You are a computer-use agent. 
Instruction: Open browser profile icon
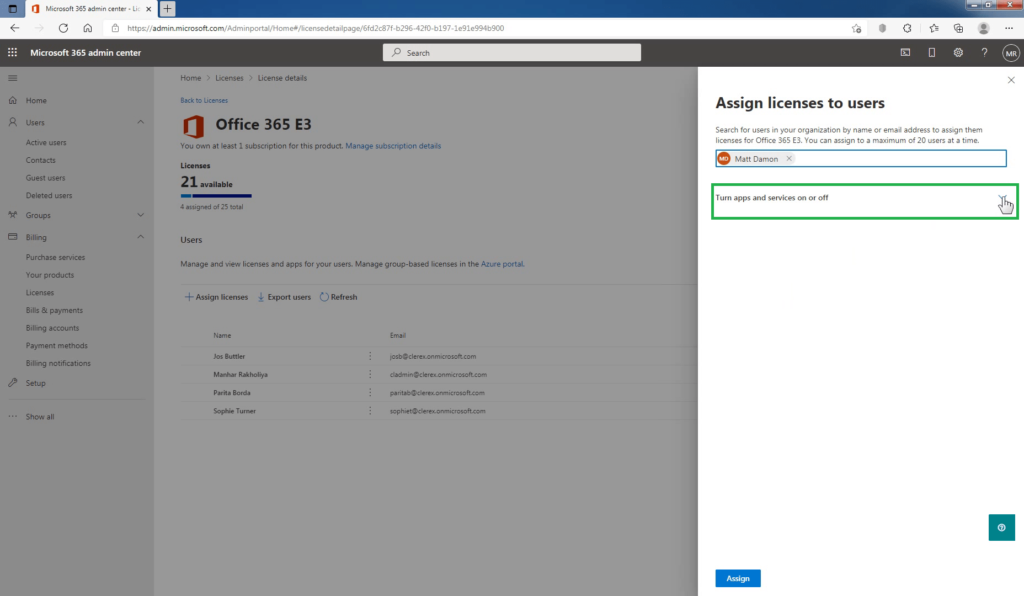click(x=984, y=28)
